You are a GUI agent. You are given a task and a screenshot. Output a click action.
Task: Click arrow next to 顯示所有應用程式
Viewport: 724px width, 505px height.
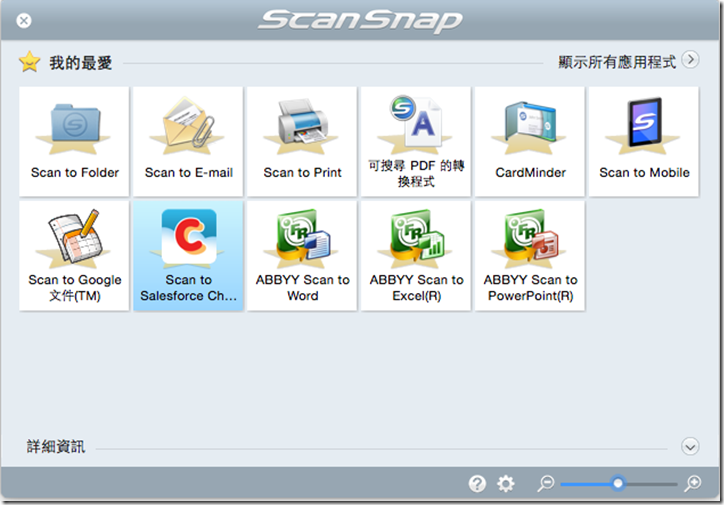coord(690,60)
